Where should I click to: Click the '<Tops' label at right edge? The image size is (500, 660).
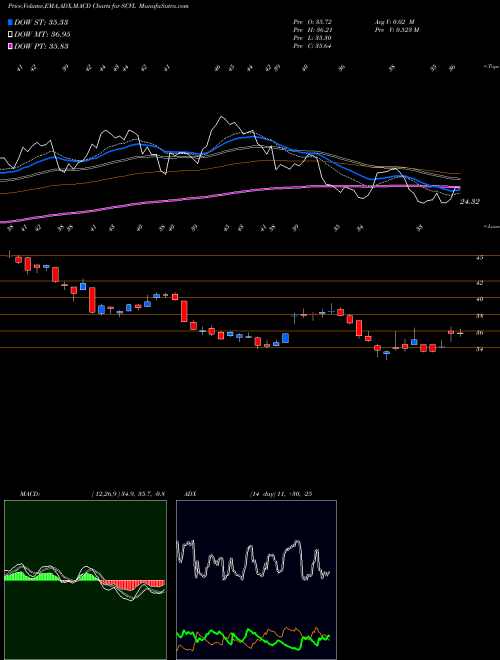pos(491,67)
